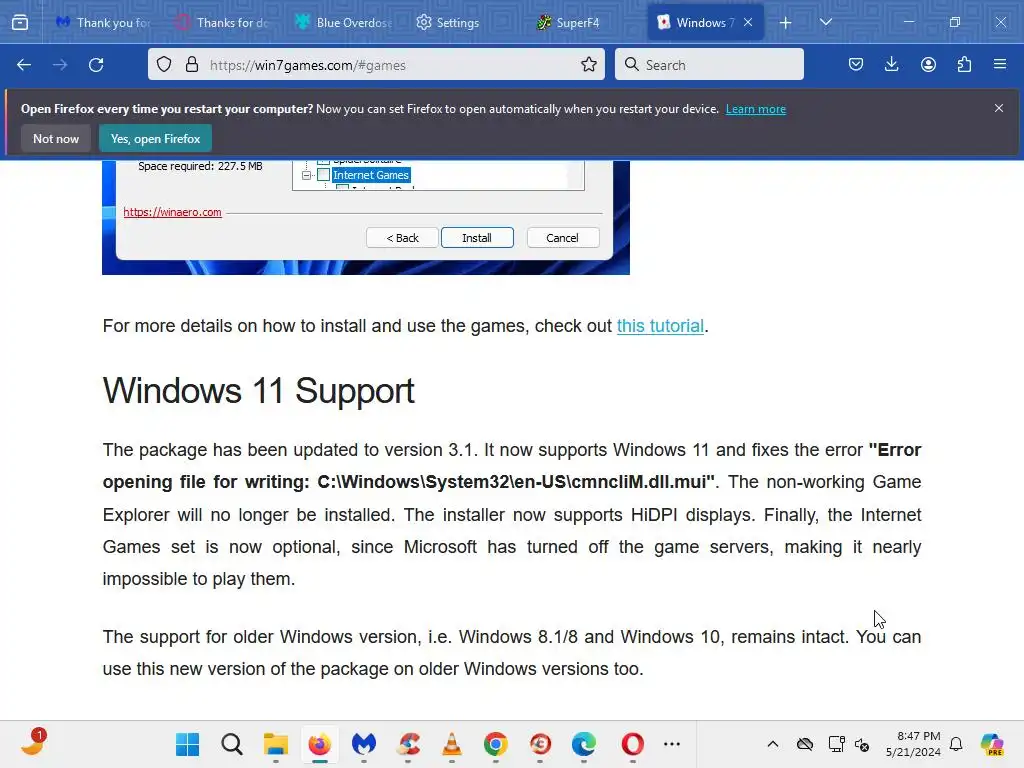Open cloud sync status tray icon

(805, 744)
